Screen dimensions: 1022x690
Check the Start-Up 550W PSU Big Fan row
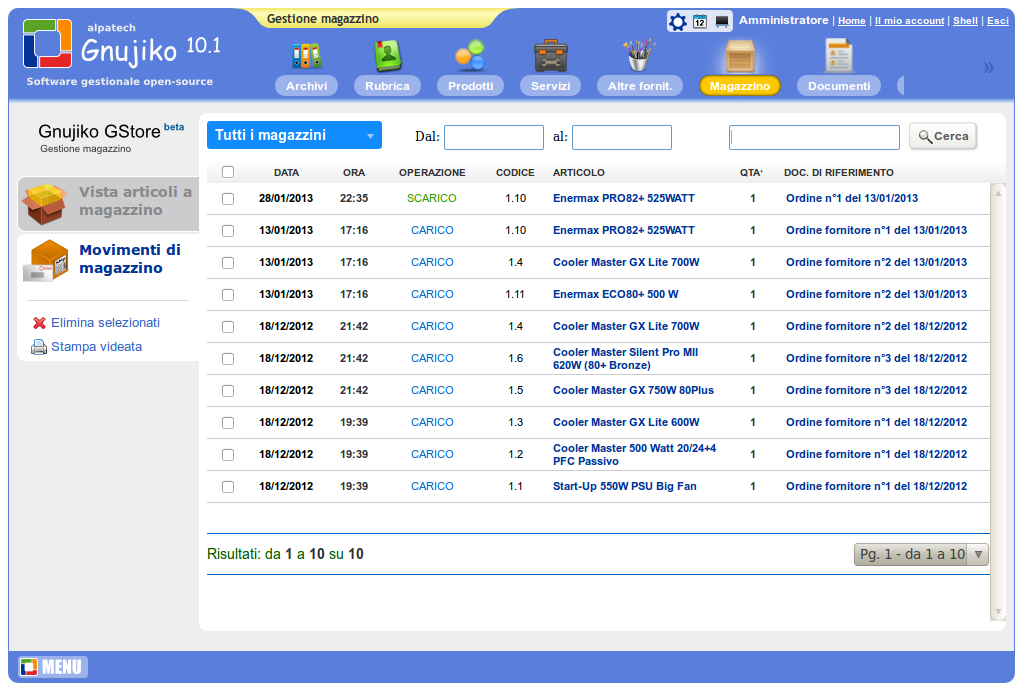[x=228, y=486]
